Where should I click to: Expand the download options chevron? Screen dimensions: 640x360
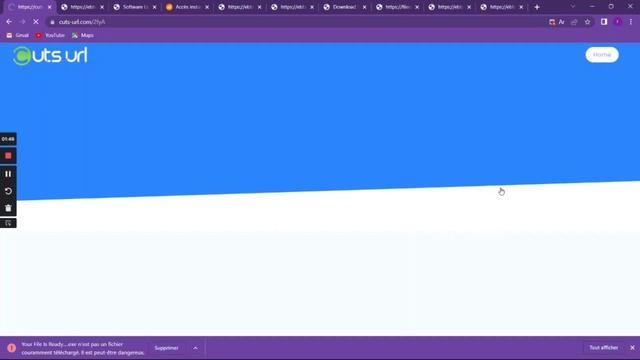195,348
